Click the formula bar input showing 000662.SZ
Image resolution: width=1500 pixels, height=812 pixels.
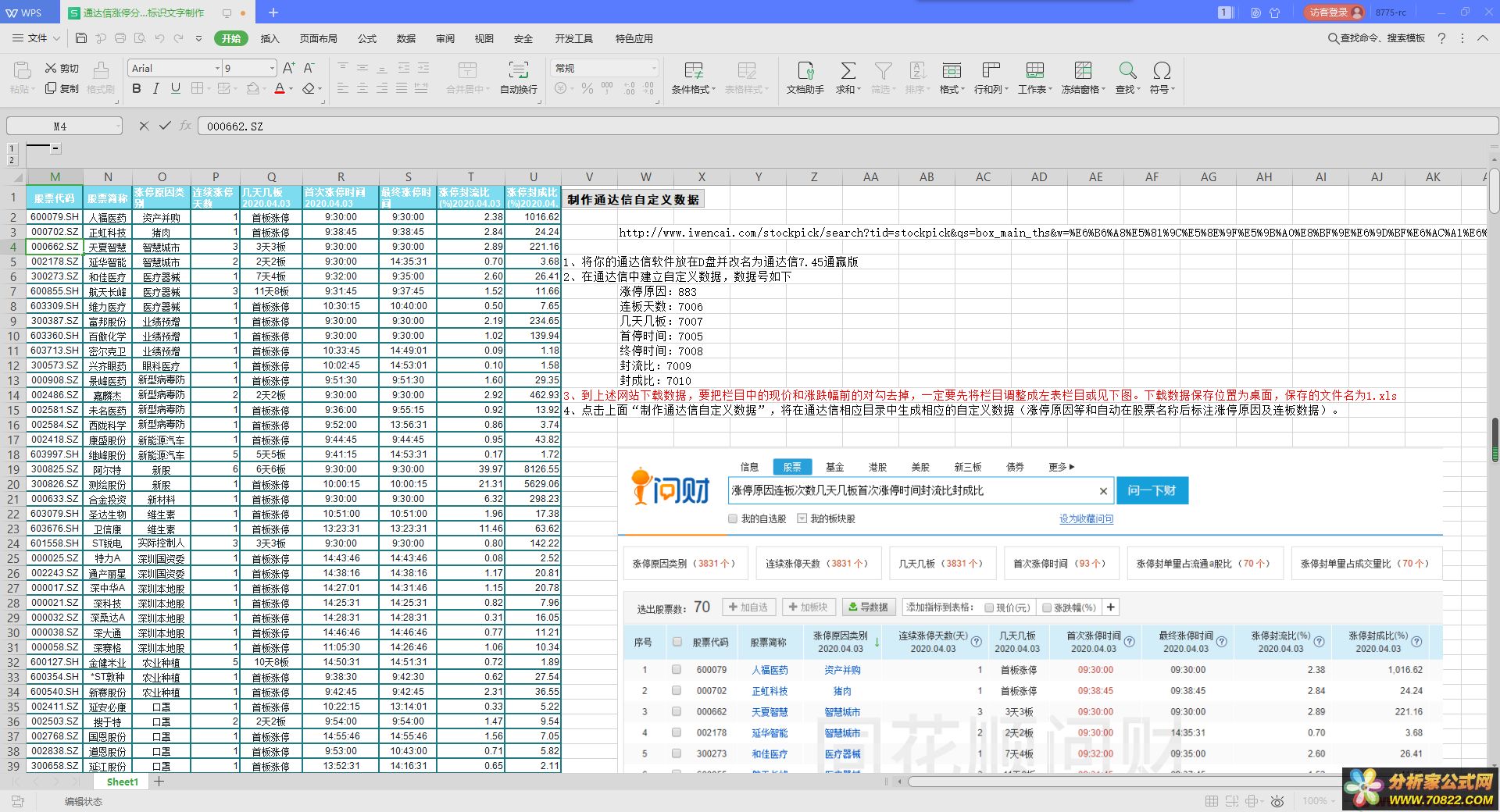coord(848,126)
